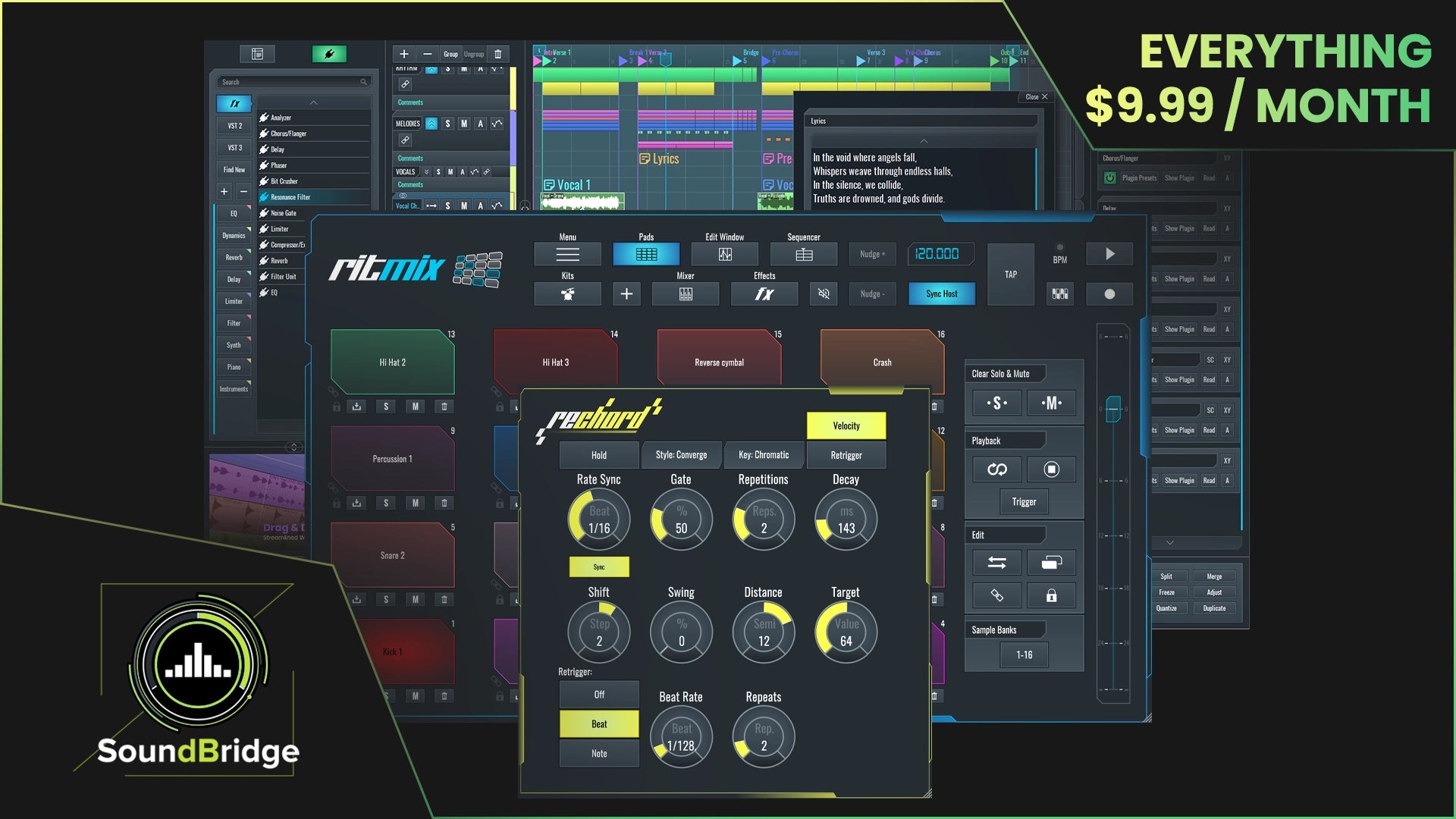Click the RitMix master volume fader
The height and width of the screenshot is (819, 1456).
click(1112, 409)
